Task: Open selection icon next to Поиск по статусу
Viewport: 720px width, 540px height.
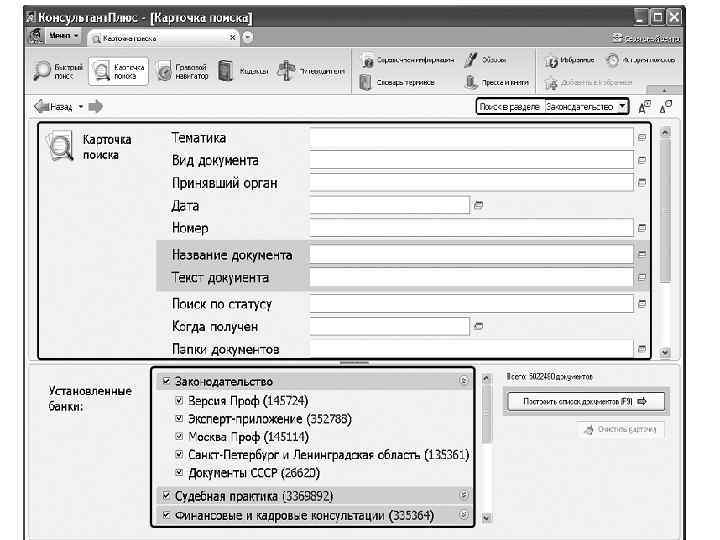Action: point(642,304)
